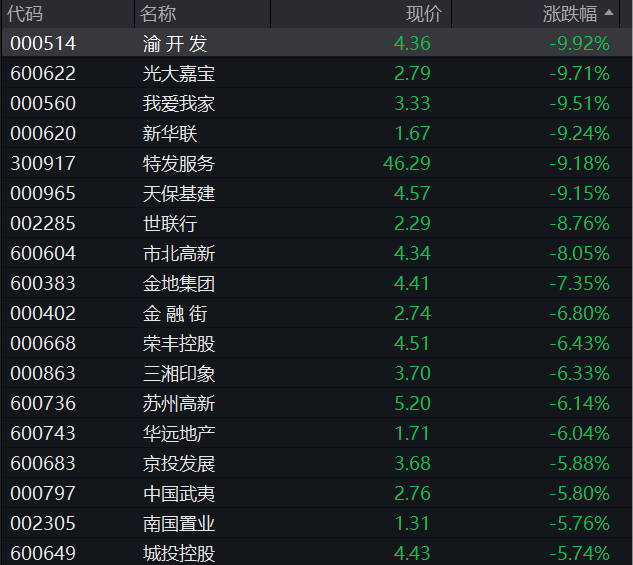Select stock code 000863
This screenshot has height=565, width=633.
click(x=43, y=373)
